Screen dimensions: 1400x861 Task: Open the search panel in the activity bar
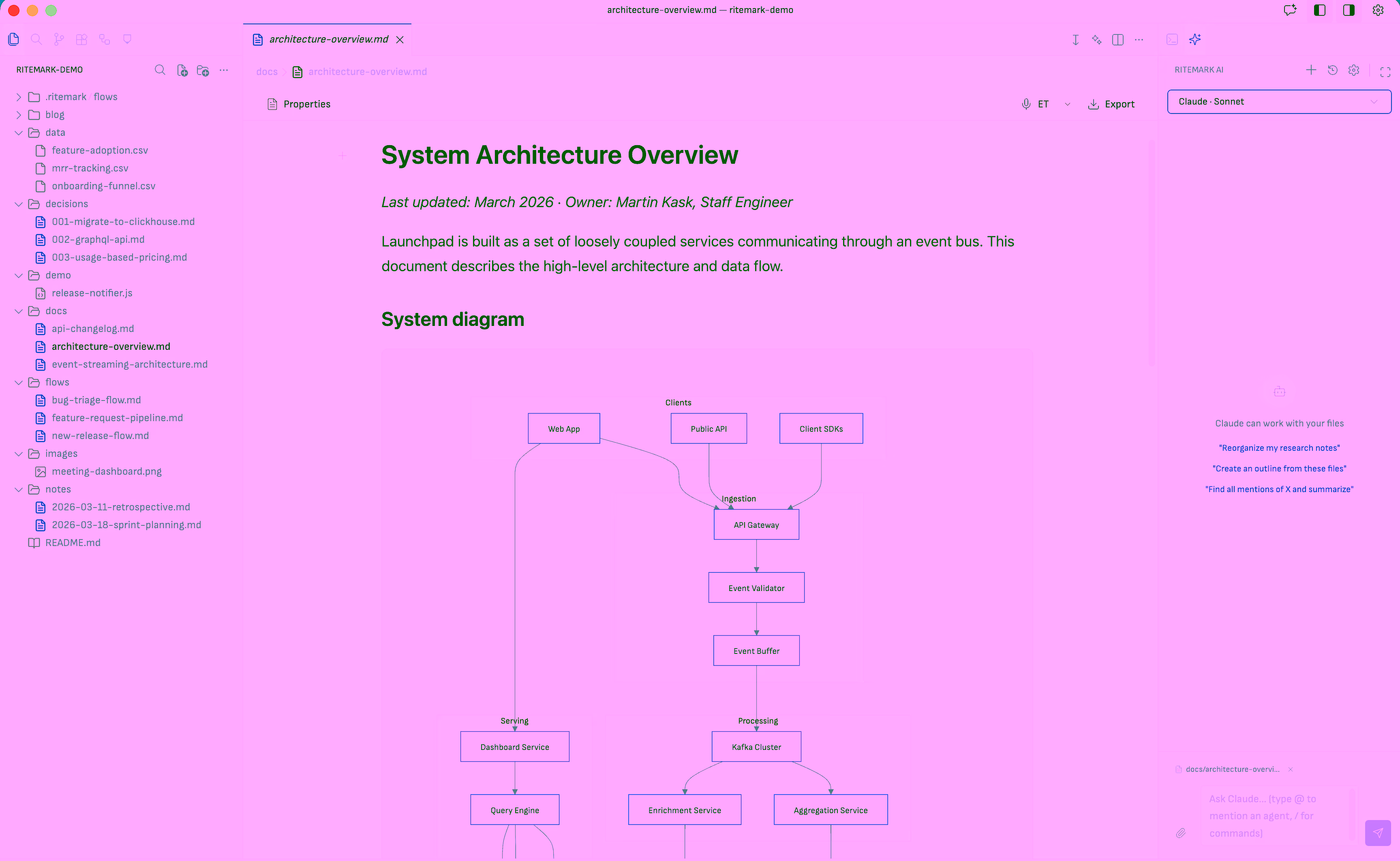36,39
